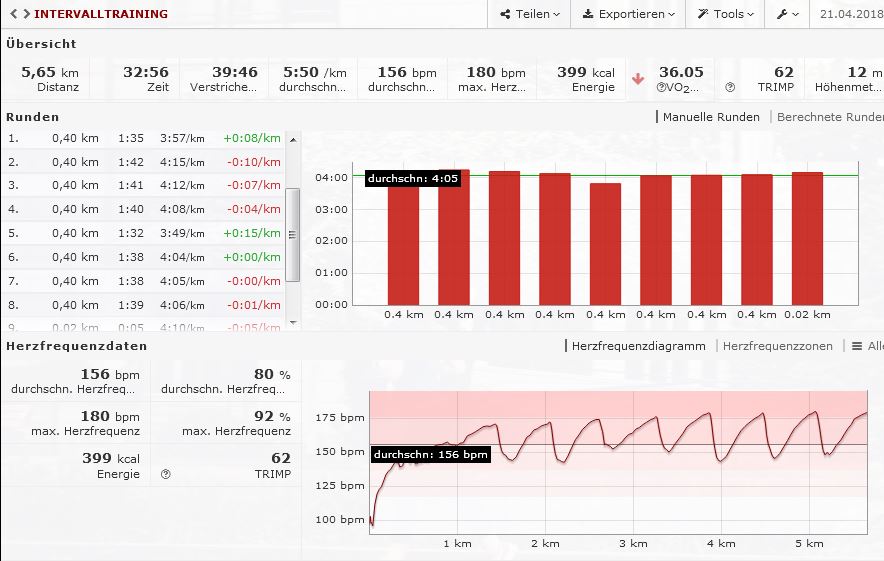Screen dimensions: 884x561
Task: Open the Exportieren dropdown menu
Action: [628, 14]
